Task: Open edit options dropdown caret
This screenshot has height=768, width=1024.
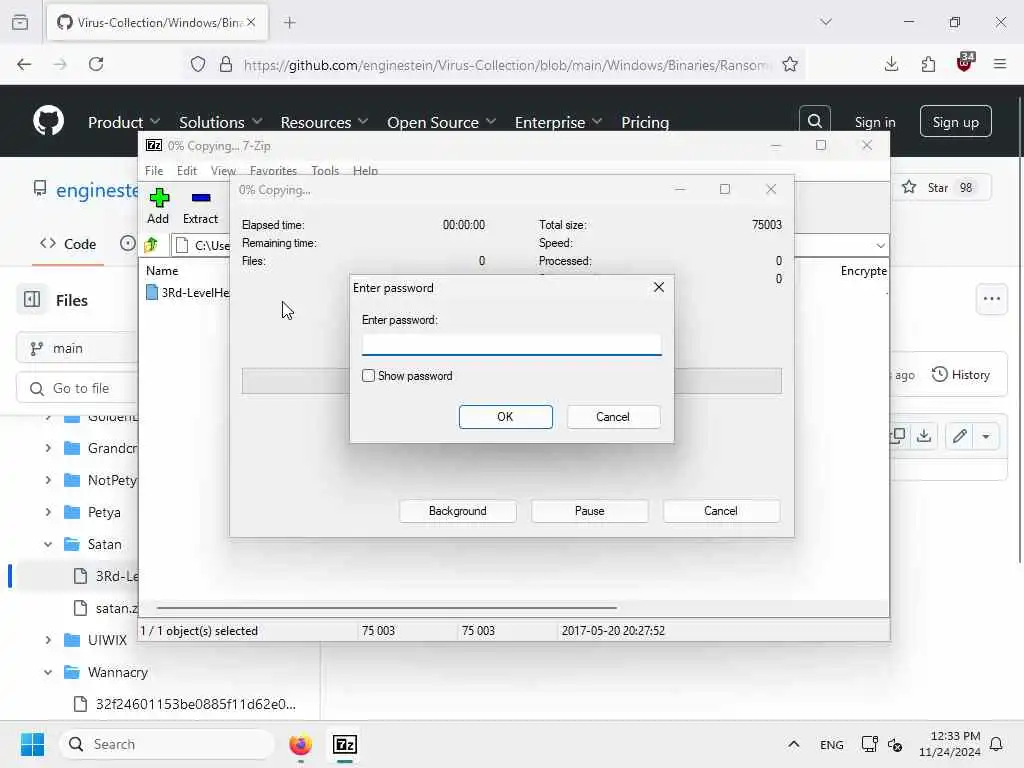Action: click(x=986, y=436)
